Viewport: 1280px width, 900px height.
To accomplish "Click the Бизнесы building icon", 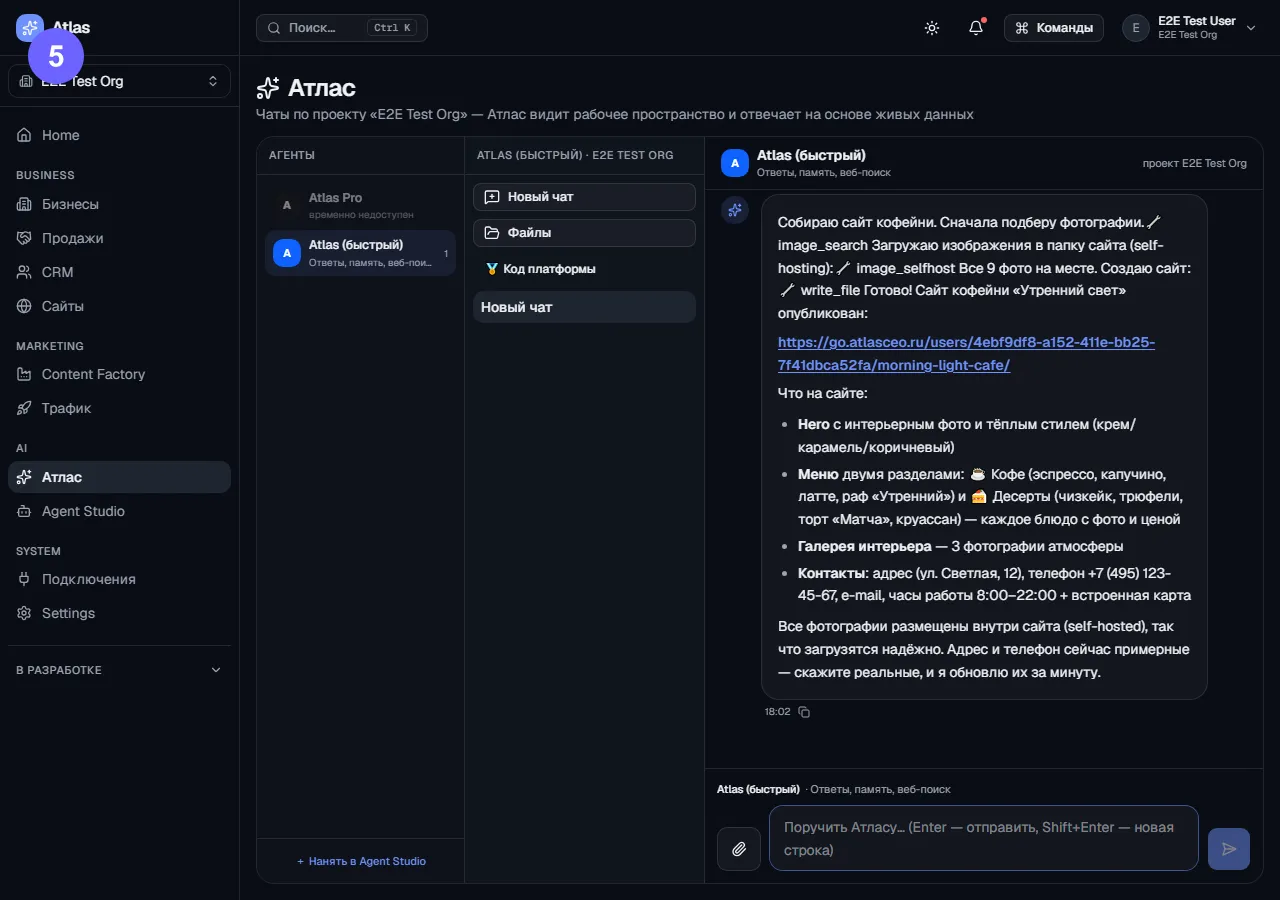I will click(x=24, y=204).
